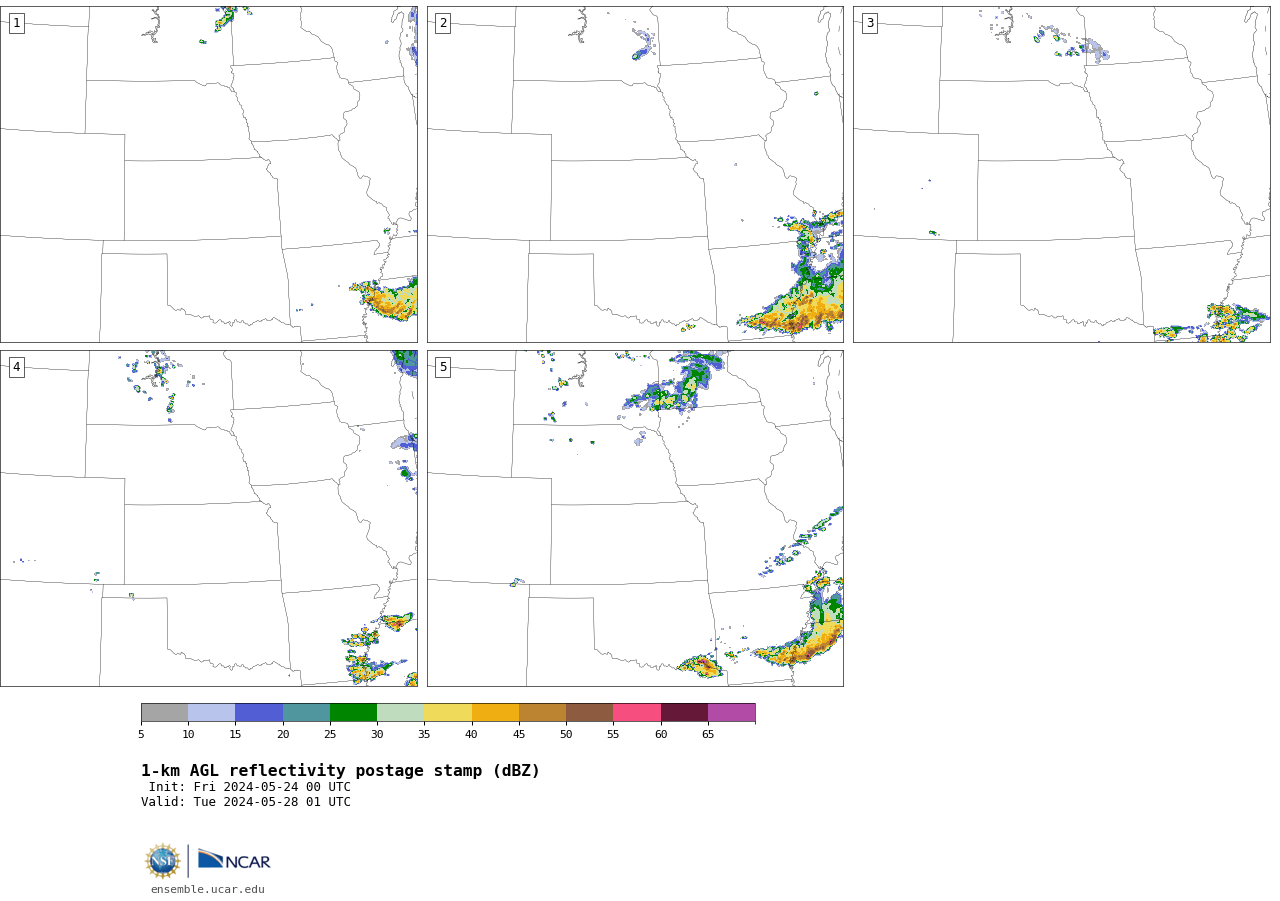Click the NCAR logo

pyautogui.click(x=234, y=860)
